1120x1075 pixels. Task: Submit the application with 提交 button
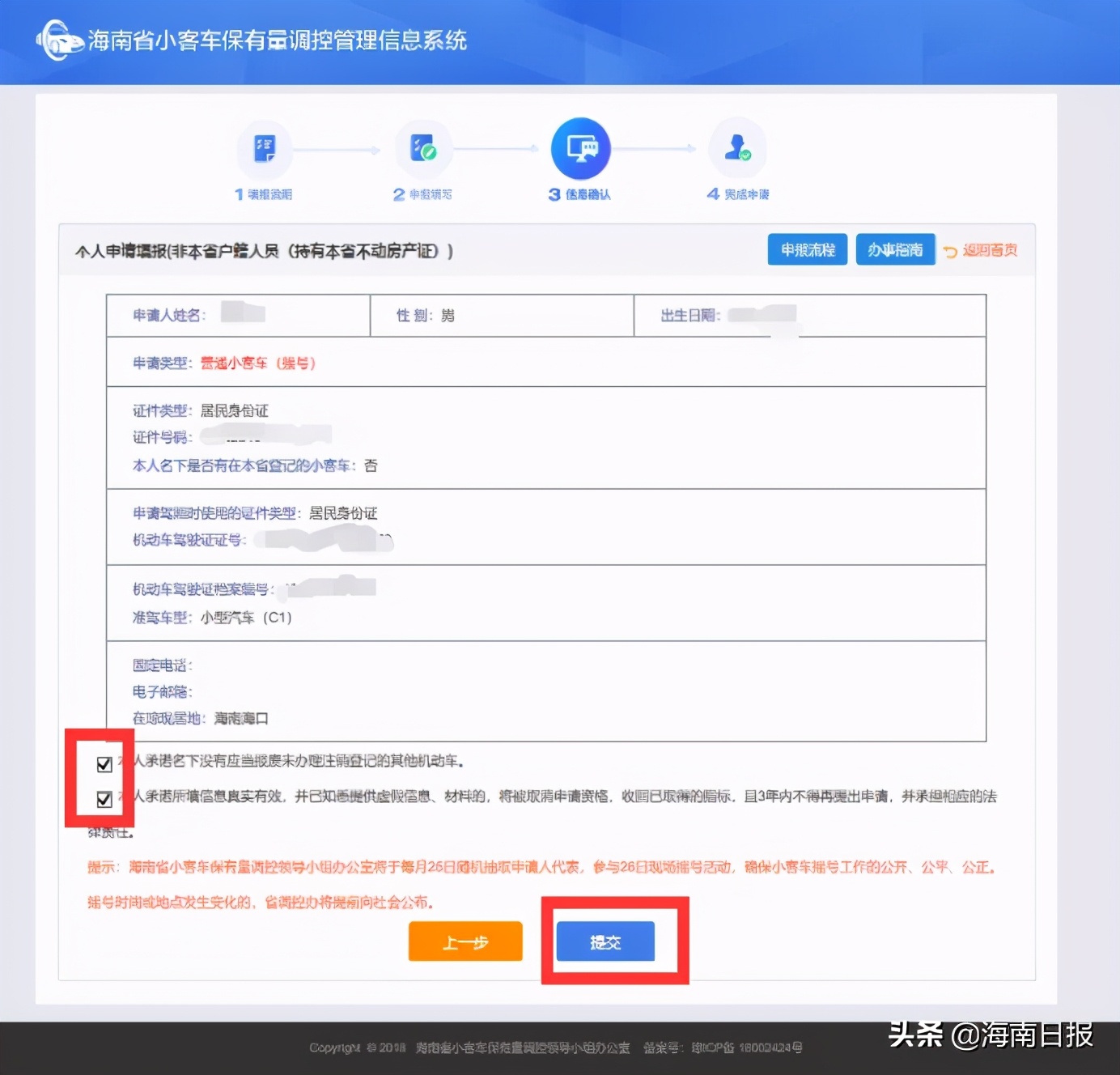click(x=606, y=942)
